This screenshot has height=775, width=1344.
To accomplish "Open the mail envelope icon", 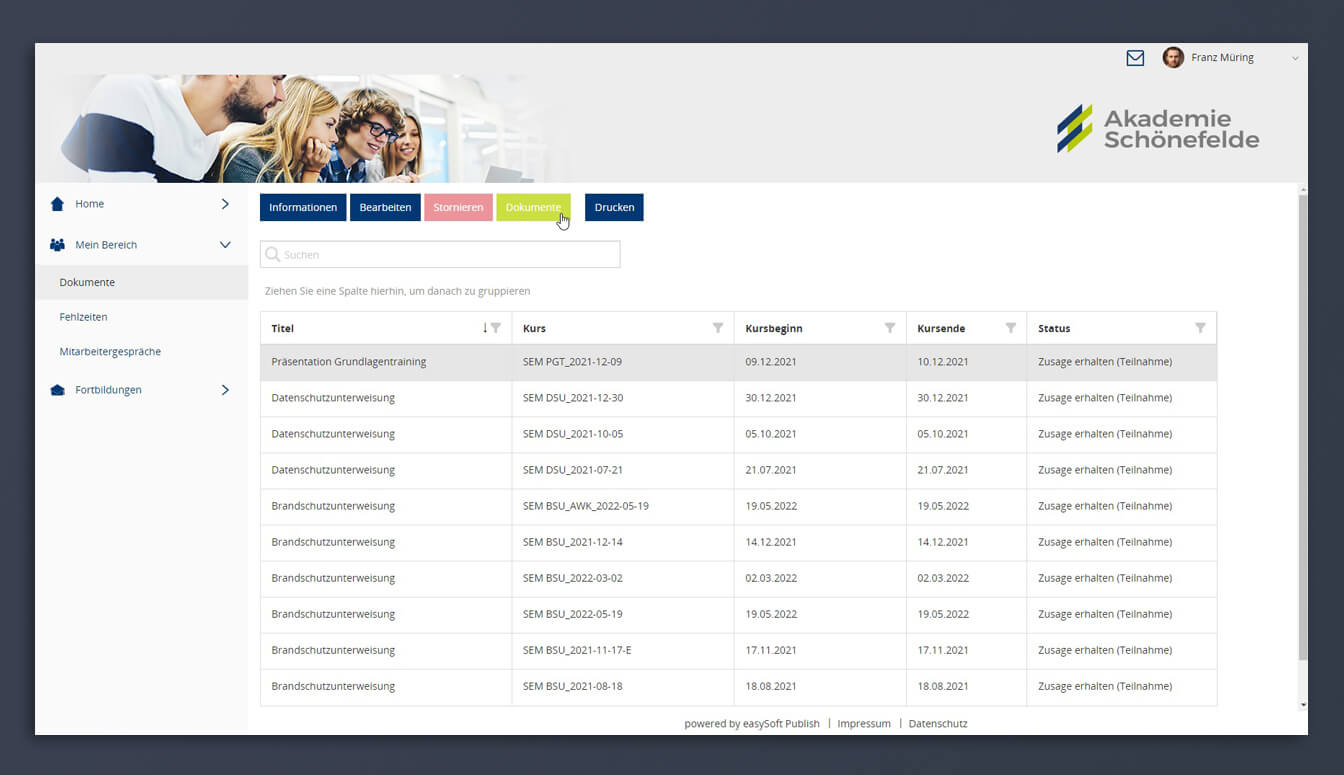I will (1135, 58).
